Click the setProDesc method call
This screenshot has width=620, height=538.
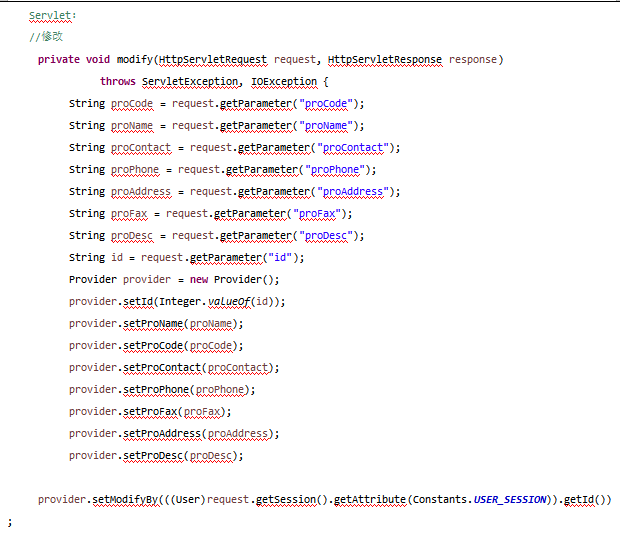(153, 456)
